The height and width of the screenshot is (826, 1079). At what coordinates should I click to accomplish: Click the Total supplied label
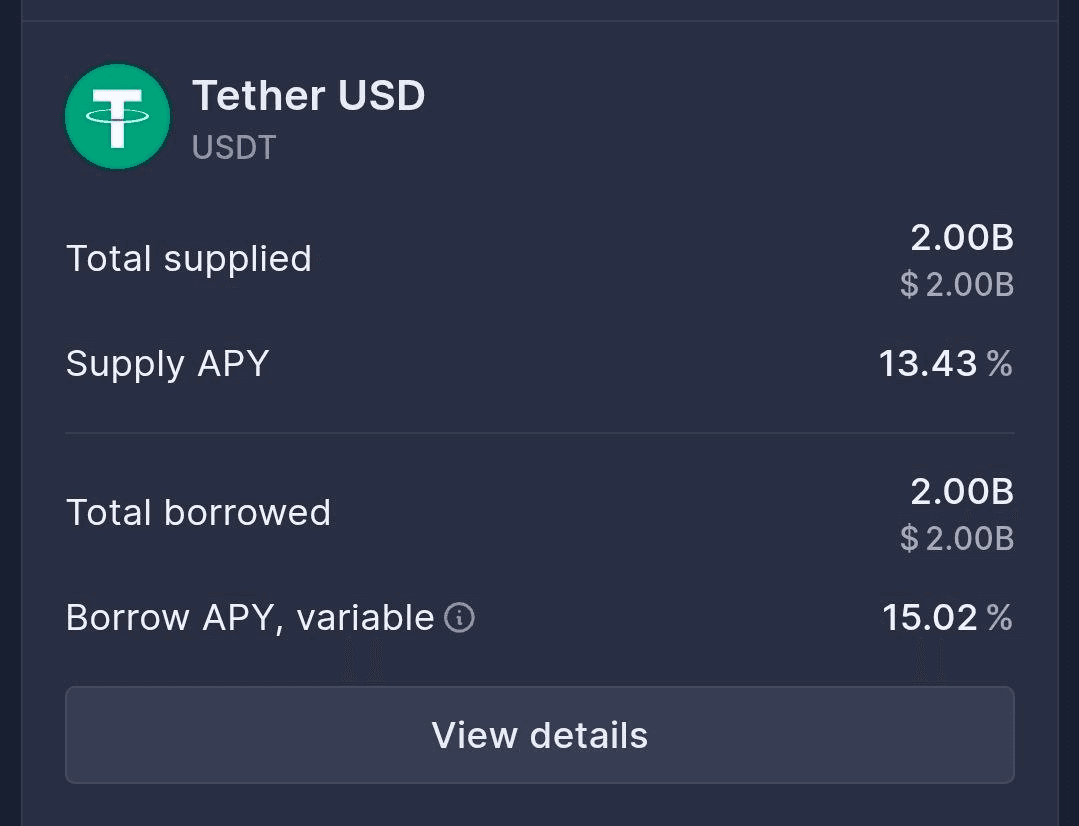pyautogui.click(x=189, y=259)
